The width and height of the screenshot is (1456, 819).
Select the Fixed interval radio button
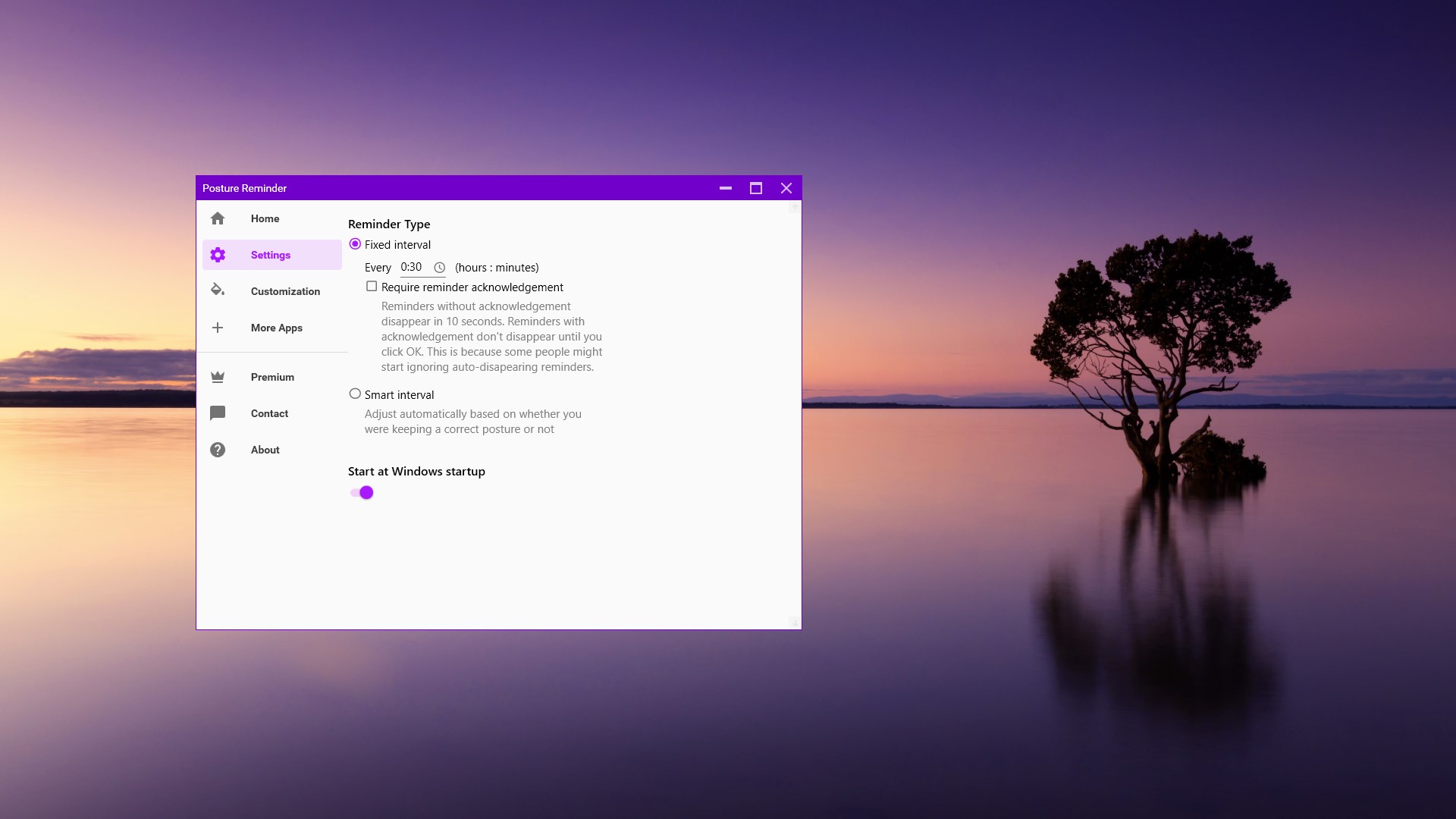point(355,244)
